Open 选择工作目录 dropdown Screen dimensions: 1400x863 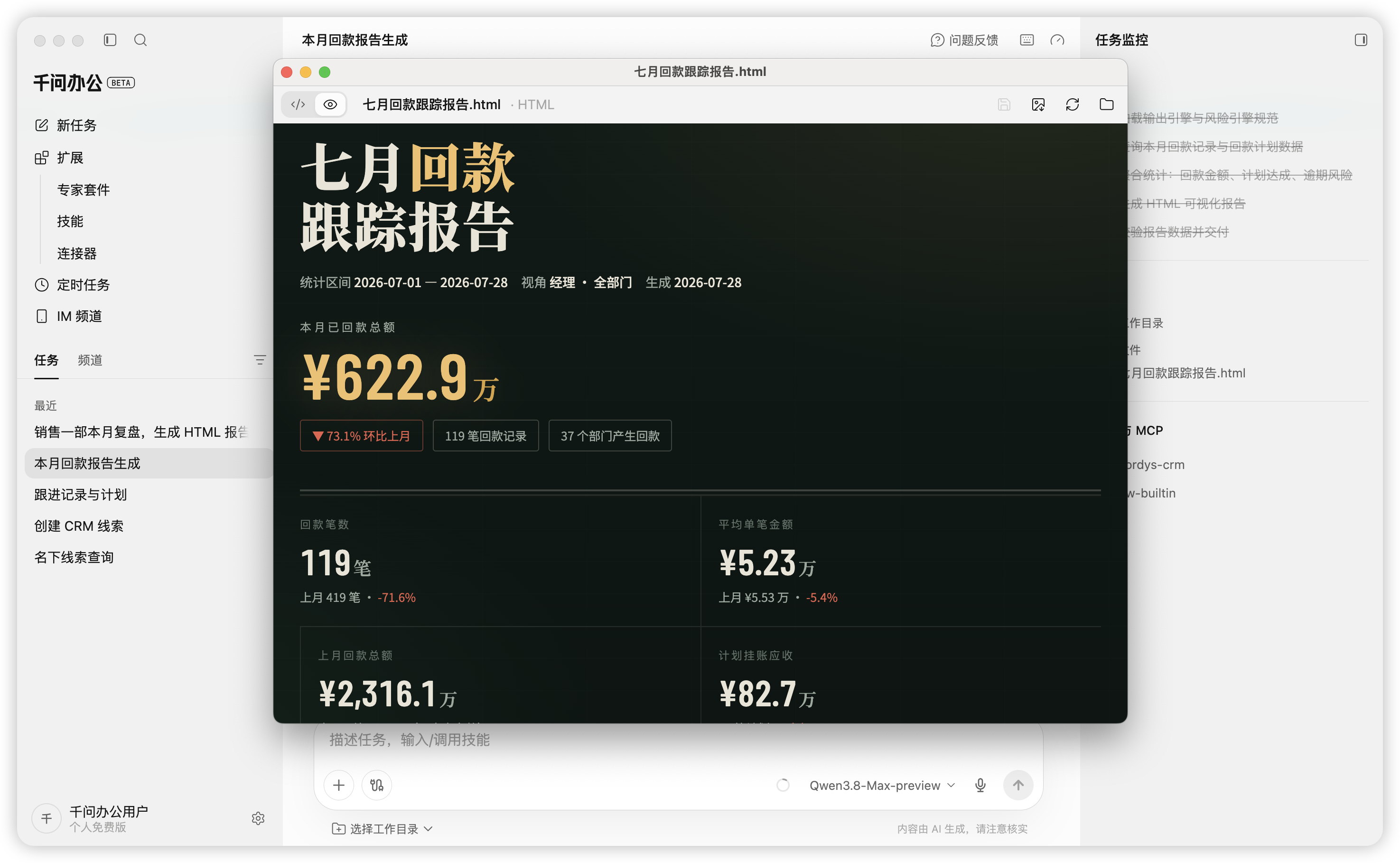point(382,829)
